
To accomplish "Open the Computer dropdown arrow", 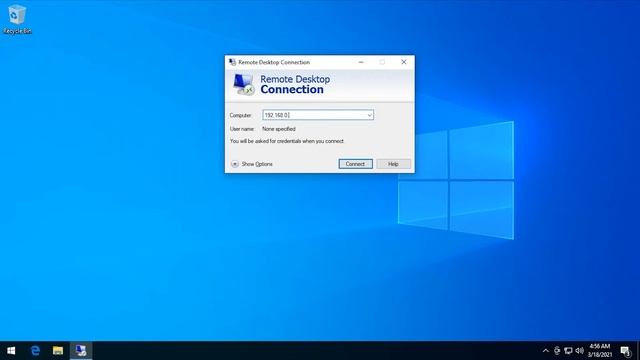I will point(369,115).
